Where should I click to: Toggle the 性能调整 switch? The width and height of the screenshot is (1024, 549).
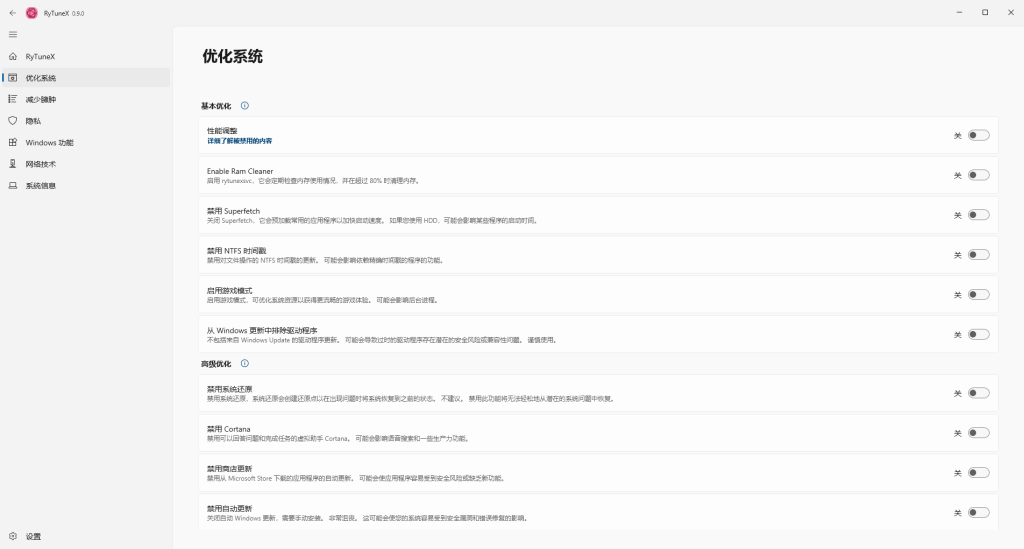[978, 135]
